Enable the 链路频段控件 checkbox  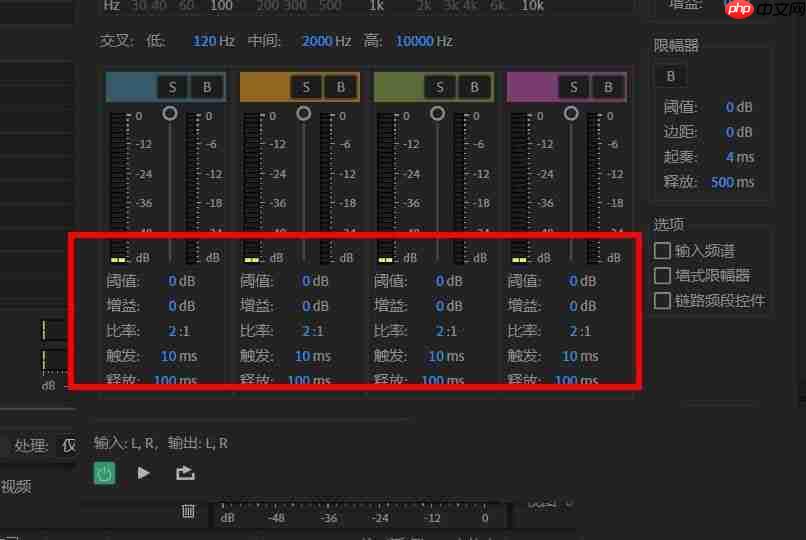coord(662,301)
